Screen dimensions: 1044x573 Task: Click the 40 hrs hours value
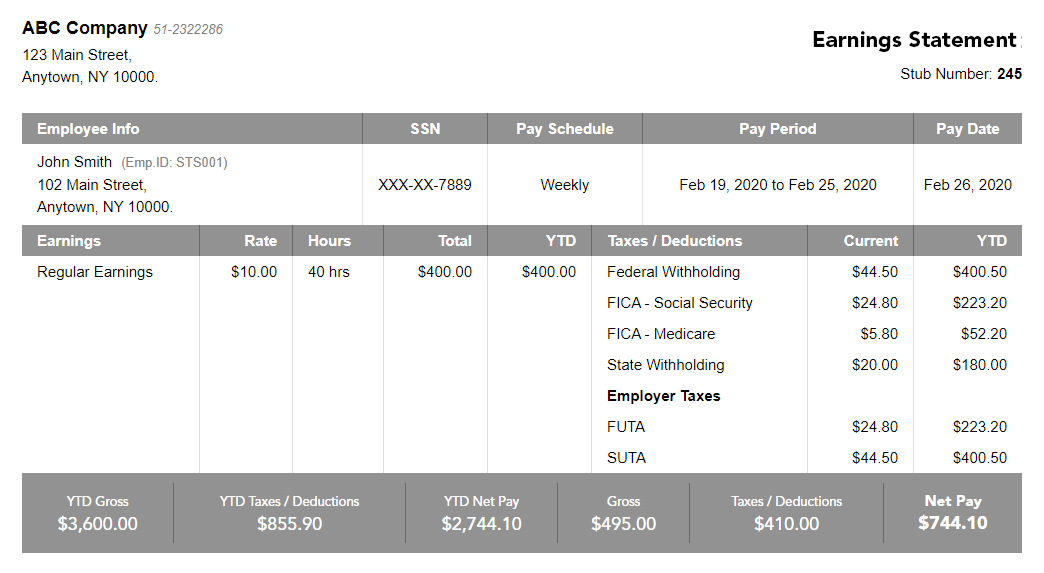tap(329, 272)
